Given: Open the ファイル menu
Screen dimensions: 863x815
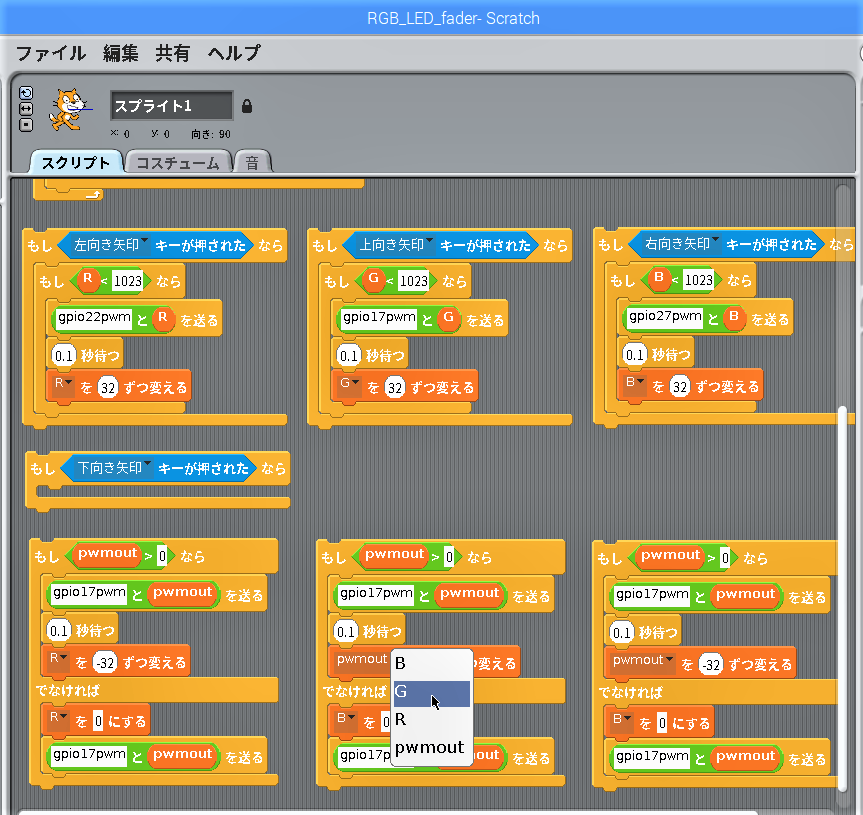Looking at the screenshot, I should 51,54.
